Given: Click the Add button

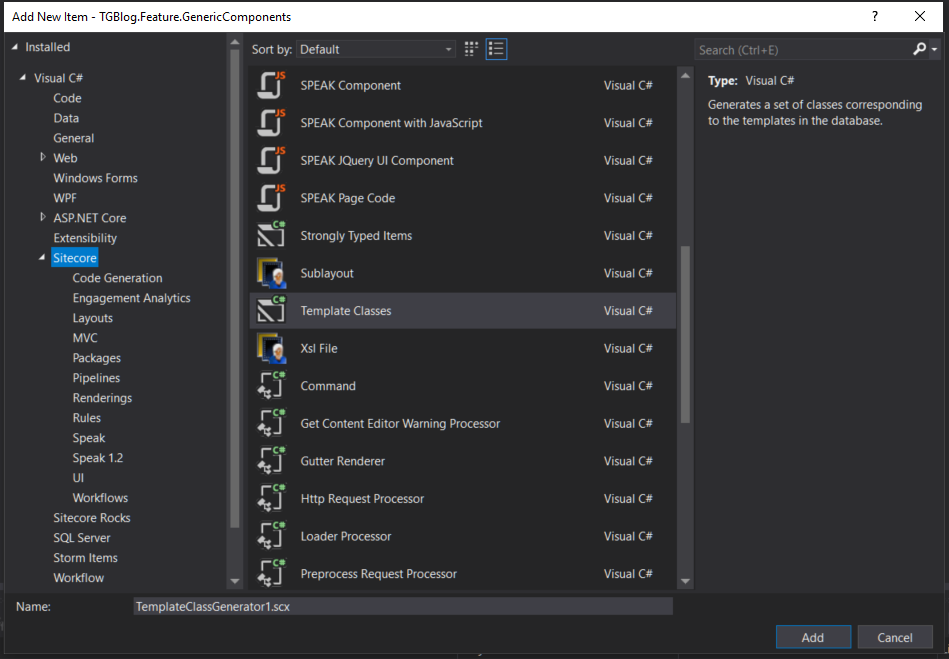Looking at the screenshot, I should (x=813, y=637).
